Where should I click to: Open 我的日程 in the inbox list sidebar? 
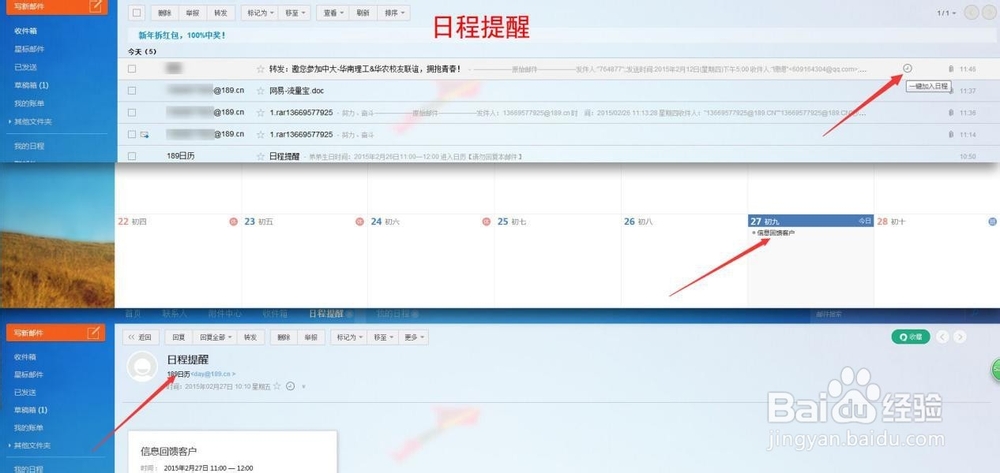[29, 146]
